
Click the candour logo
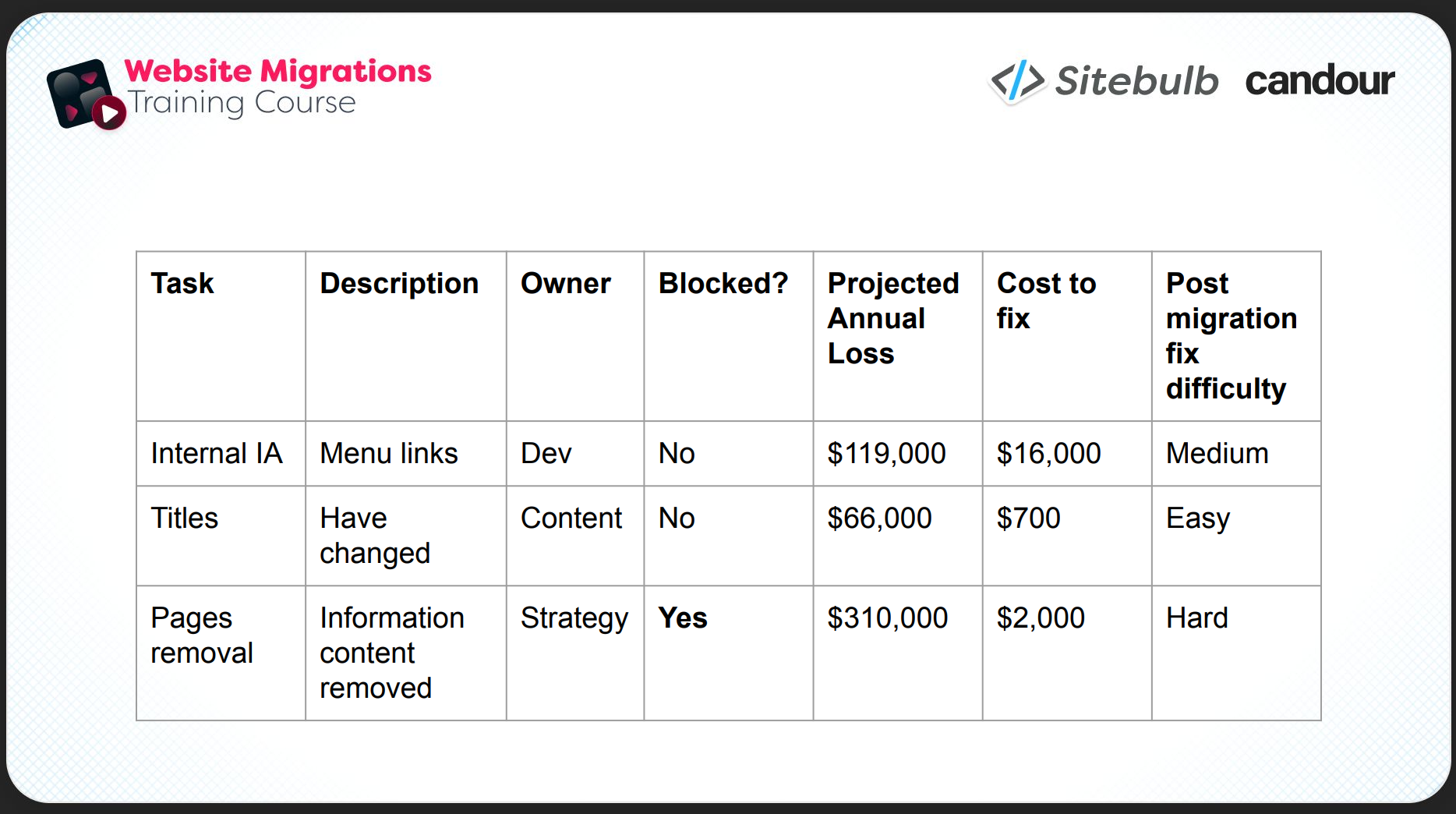click(1319, 81)
